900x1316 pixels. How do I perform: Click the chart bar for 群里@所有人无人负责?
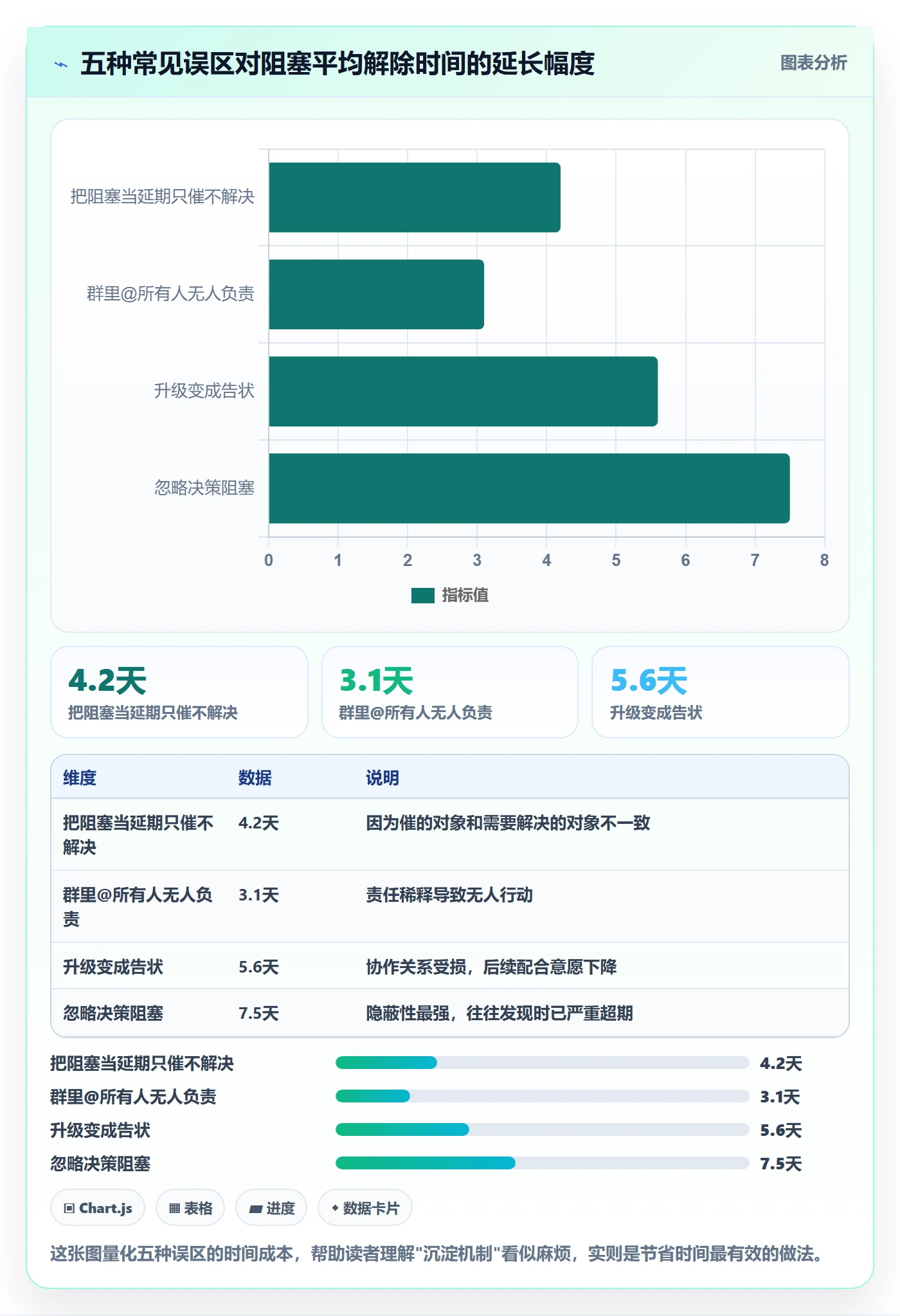click(x=376, y=295)
